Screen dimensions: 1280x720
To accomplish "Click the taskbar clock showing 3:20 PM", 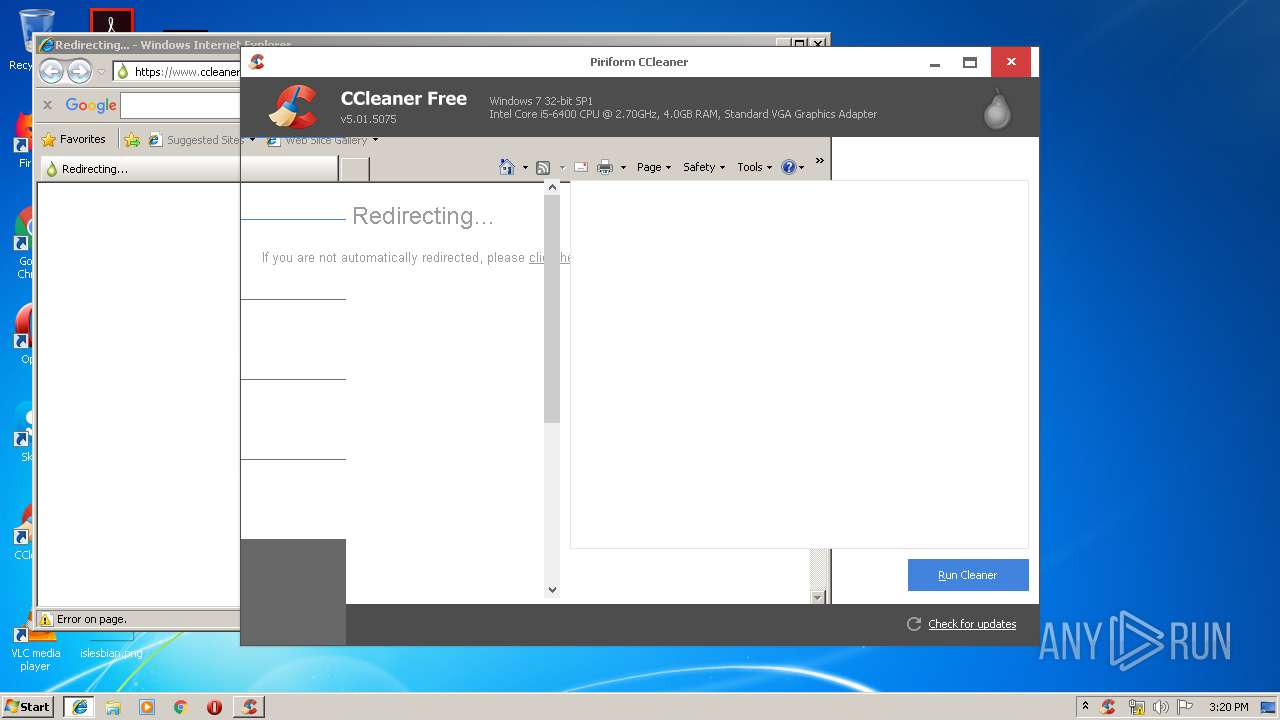I will tap(1228, 707).
